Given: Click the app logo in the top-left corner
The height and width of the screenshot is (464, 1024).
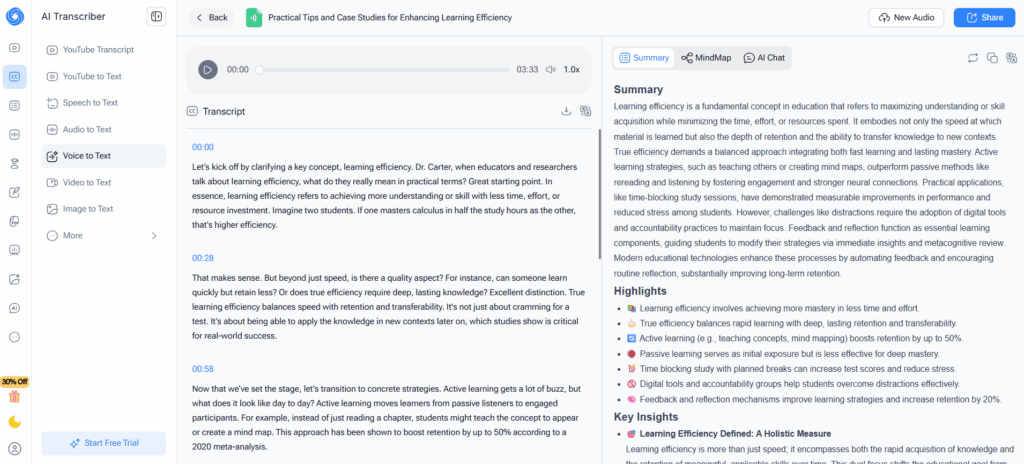Looking at the screenshot, I should (14, 17).
